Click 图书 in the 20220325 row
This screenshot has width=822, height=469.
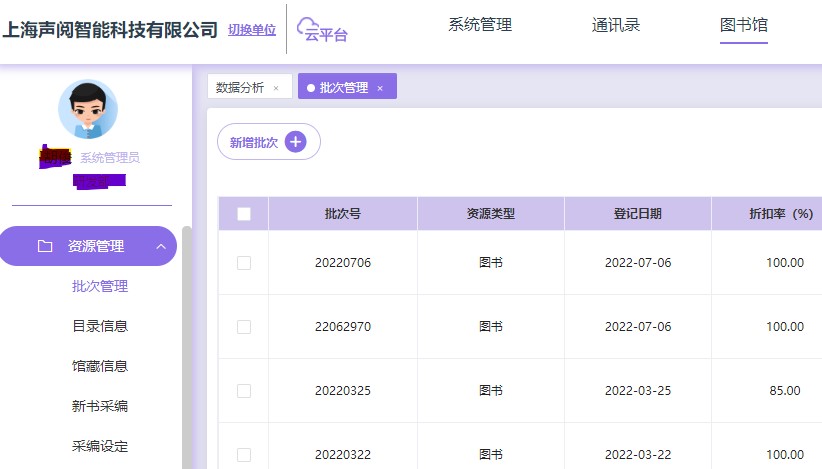pyautogui.click(x=491, y=391)
